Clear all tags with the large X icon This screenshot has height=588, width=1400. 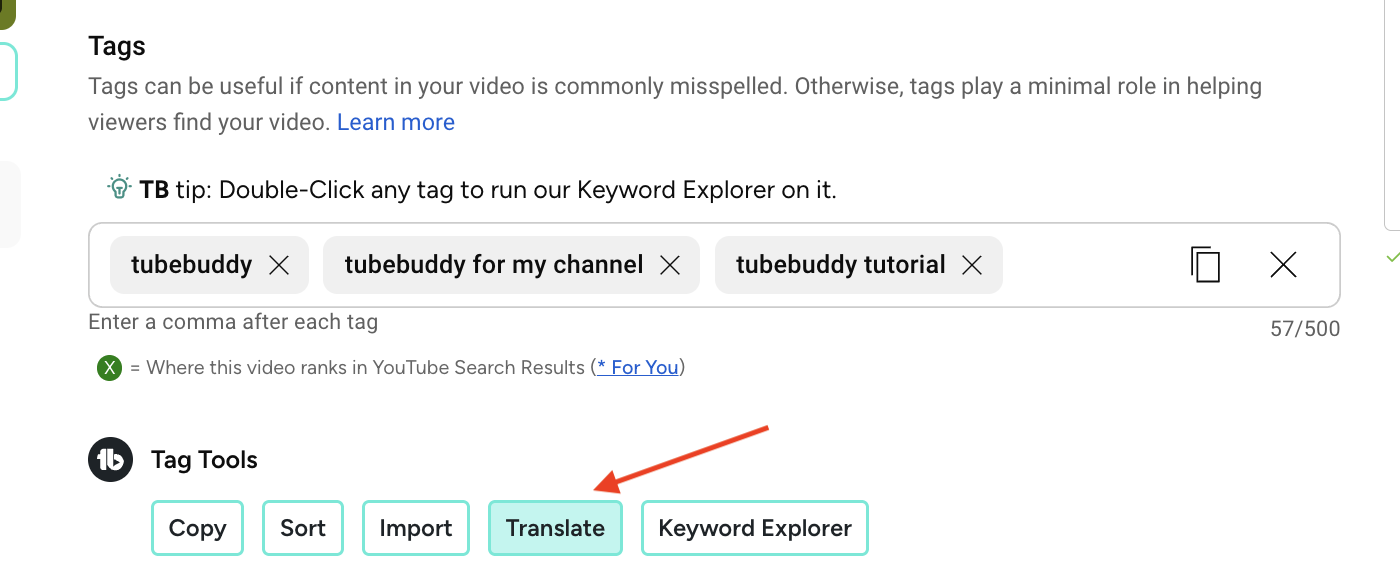pyautogui.click(x=1283, y=264)
